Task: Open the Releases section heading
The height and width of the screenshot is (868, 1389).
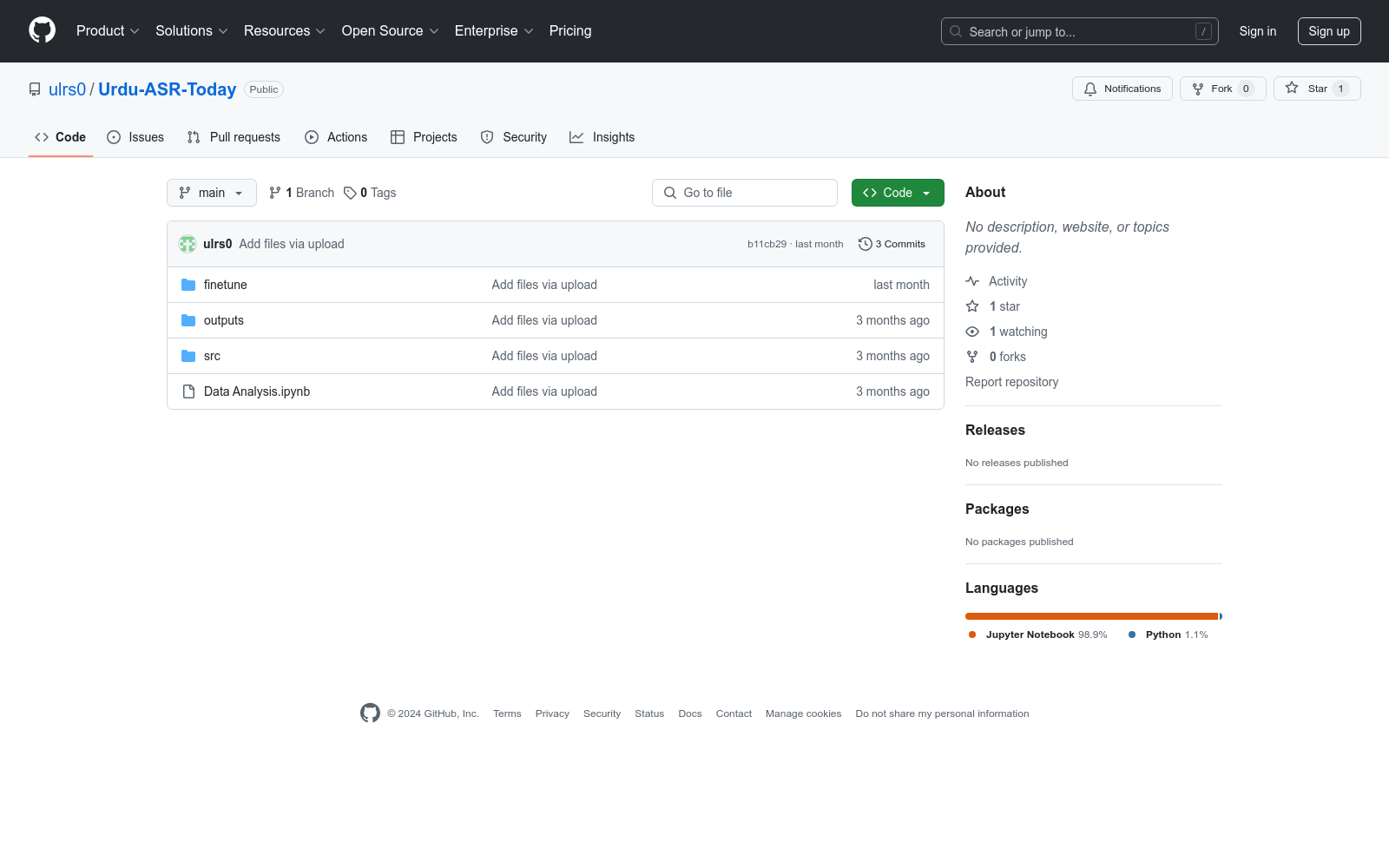Action: pyautogui.click(x=995, y=430)
